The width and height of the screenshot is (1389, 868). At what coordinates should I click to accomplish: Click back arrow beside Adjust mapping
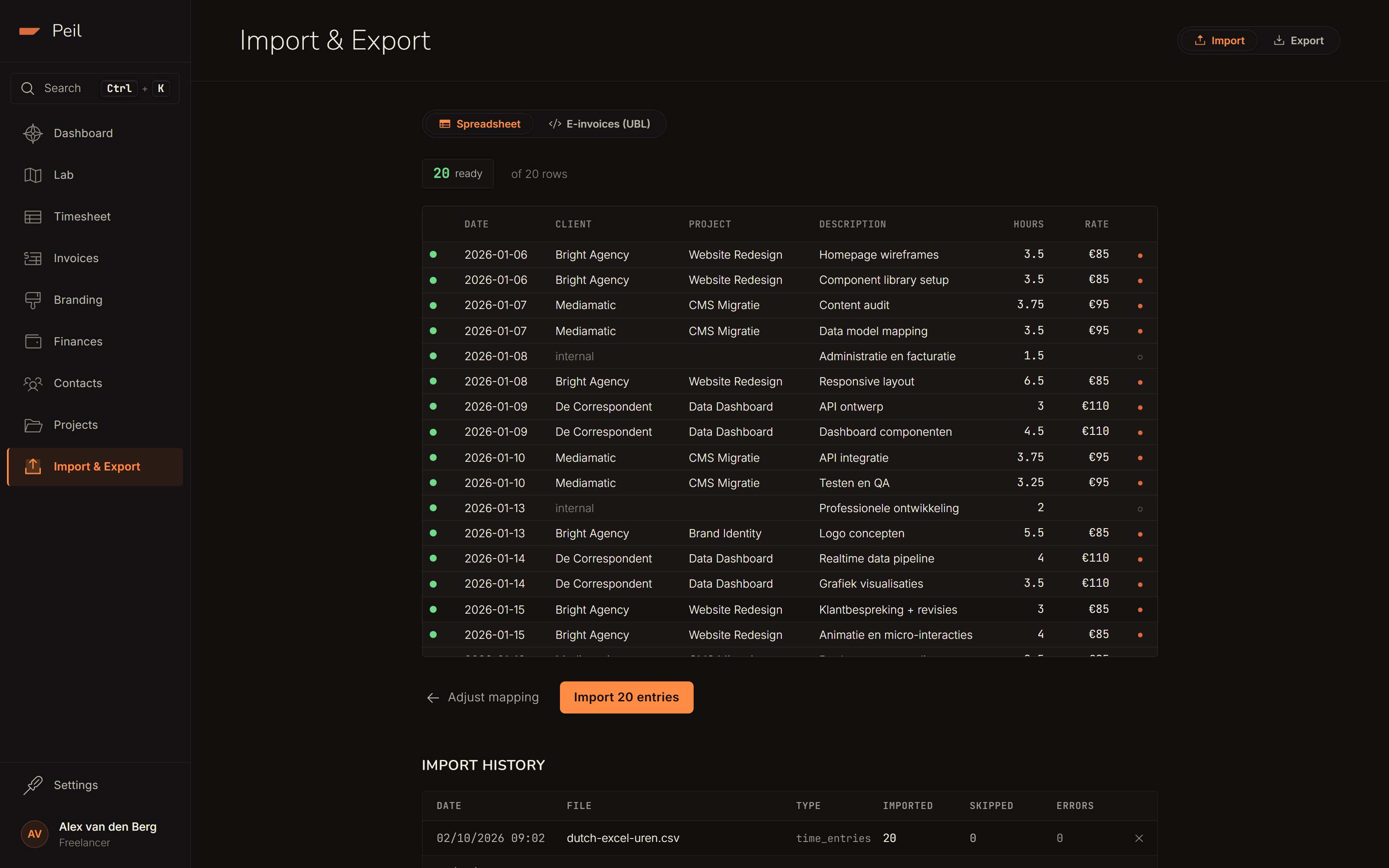point(433,697)
